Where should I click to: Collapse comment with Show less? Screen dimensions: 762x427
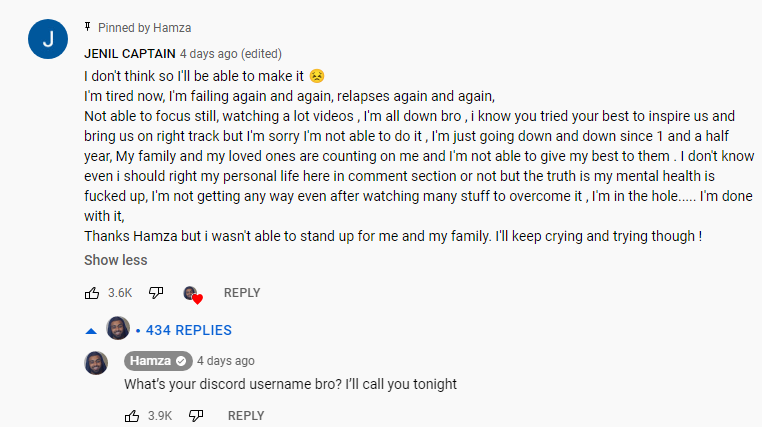pyautogui.click(x=116, y=260)
